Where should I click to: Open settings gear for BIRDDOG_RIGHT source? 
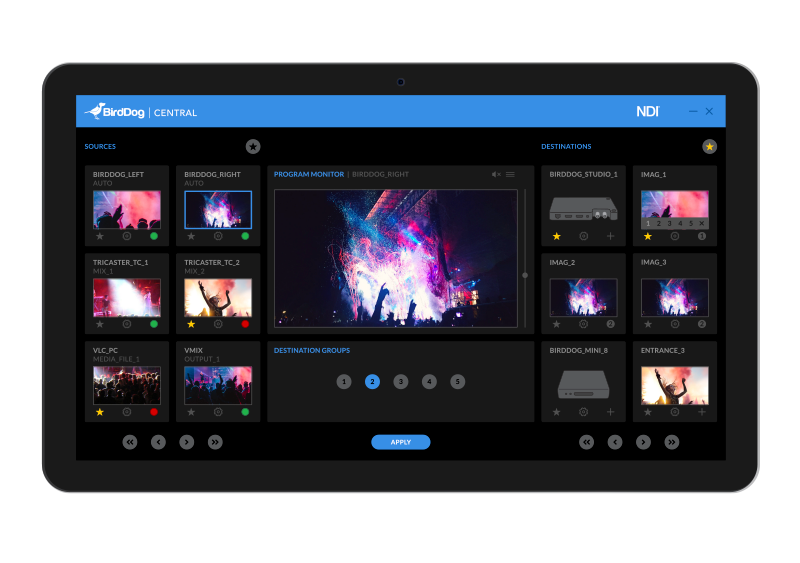[x=218, y=236]
